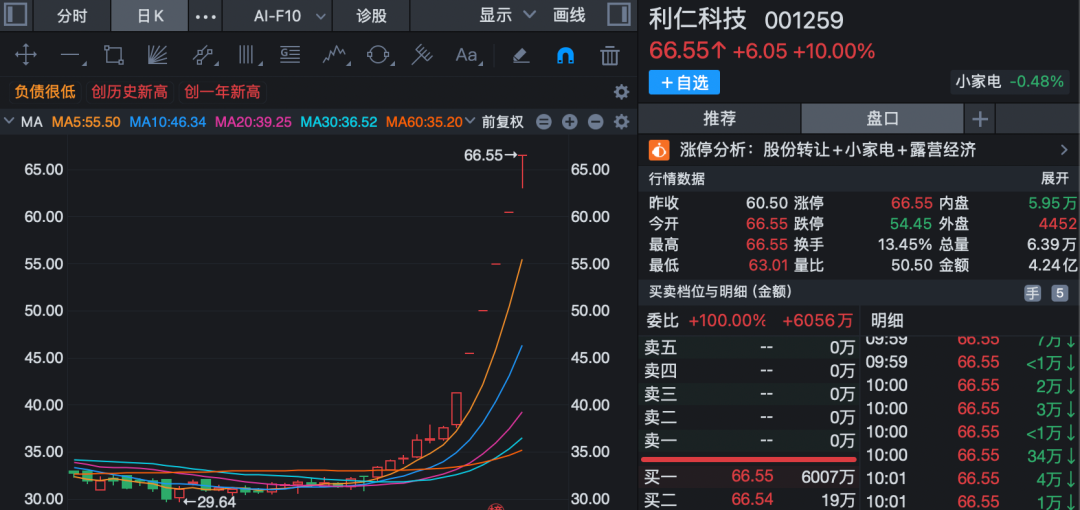The height and width of the screenshot is (510, 1080).
Task: Click the trash delete drawings icon
Action: [610, 55]
